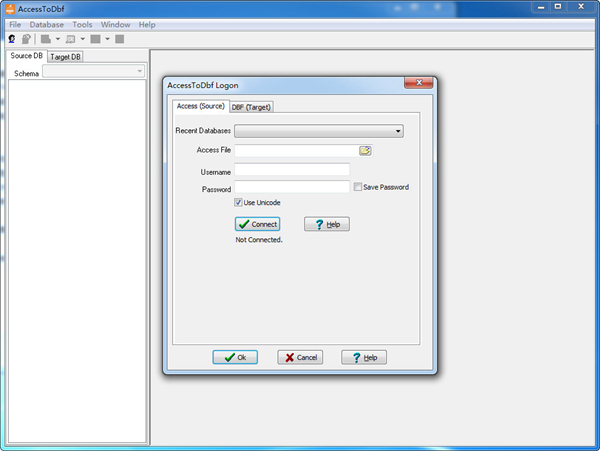Open dropdown arrow beside third toolbar icon
This screenshot has width=600, height=451.
tap(58, 39)
